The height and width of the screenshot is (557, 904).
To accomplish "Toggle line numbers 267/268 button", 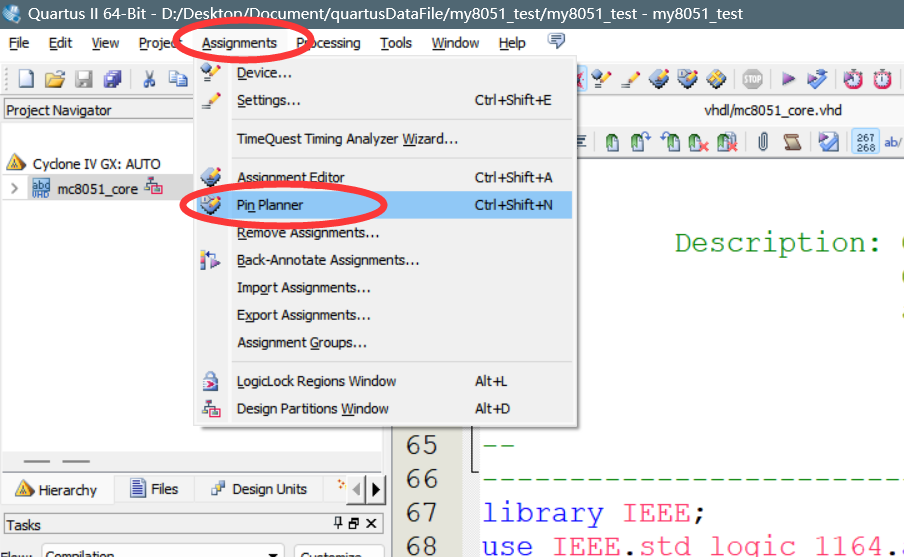I will point(865,142).
